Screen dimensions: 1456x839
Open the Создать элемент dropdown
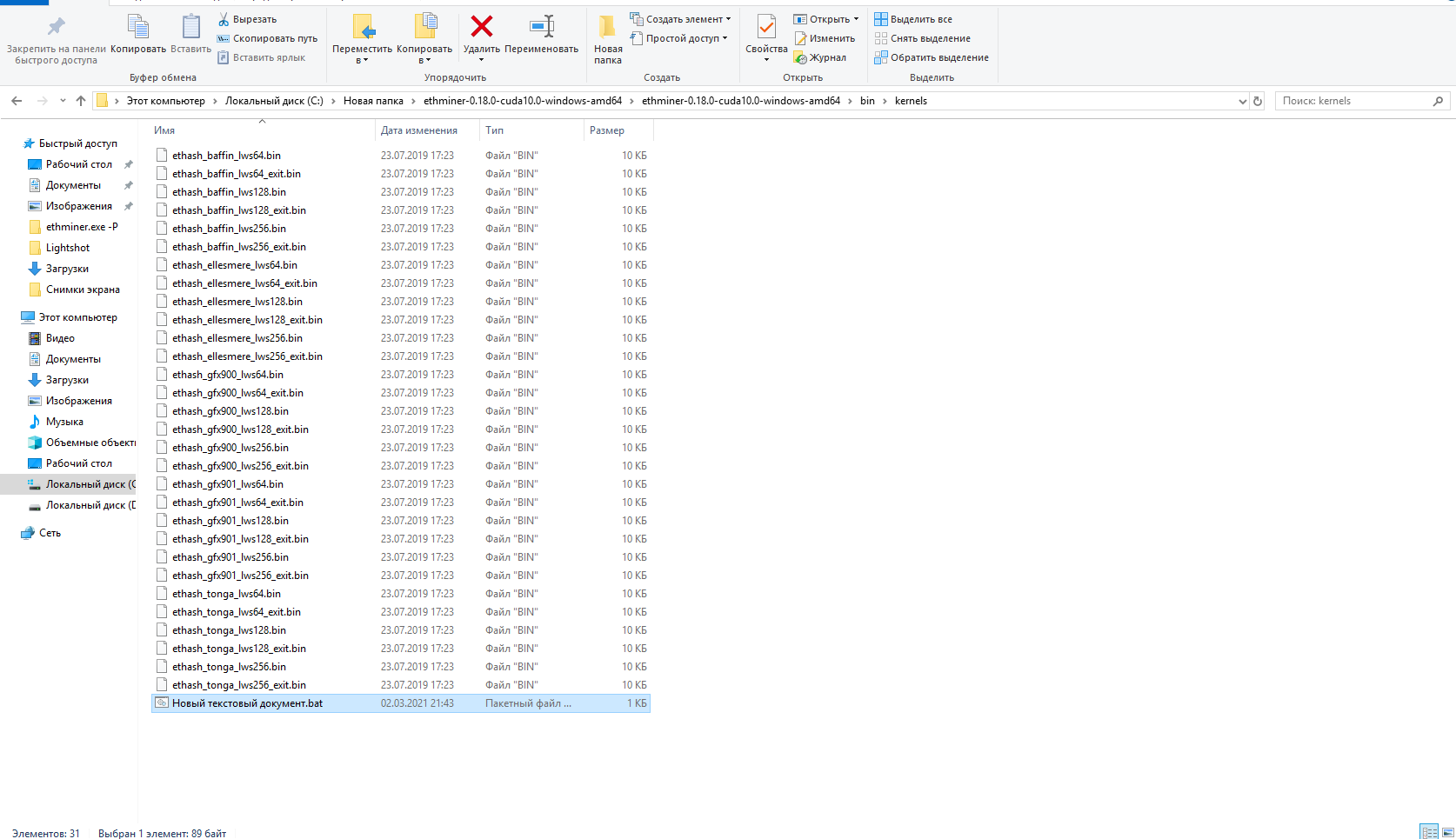[680, 19]
